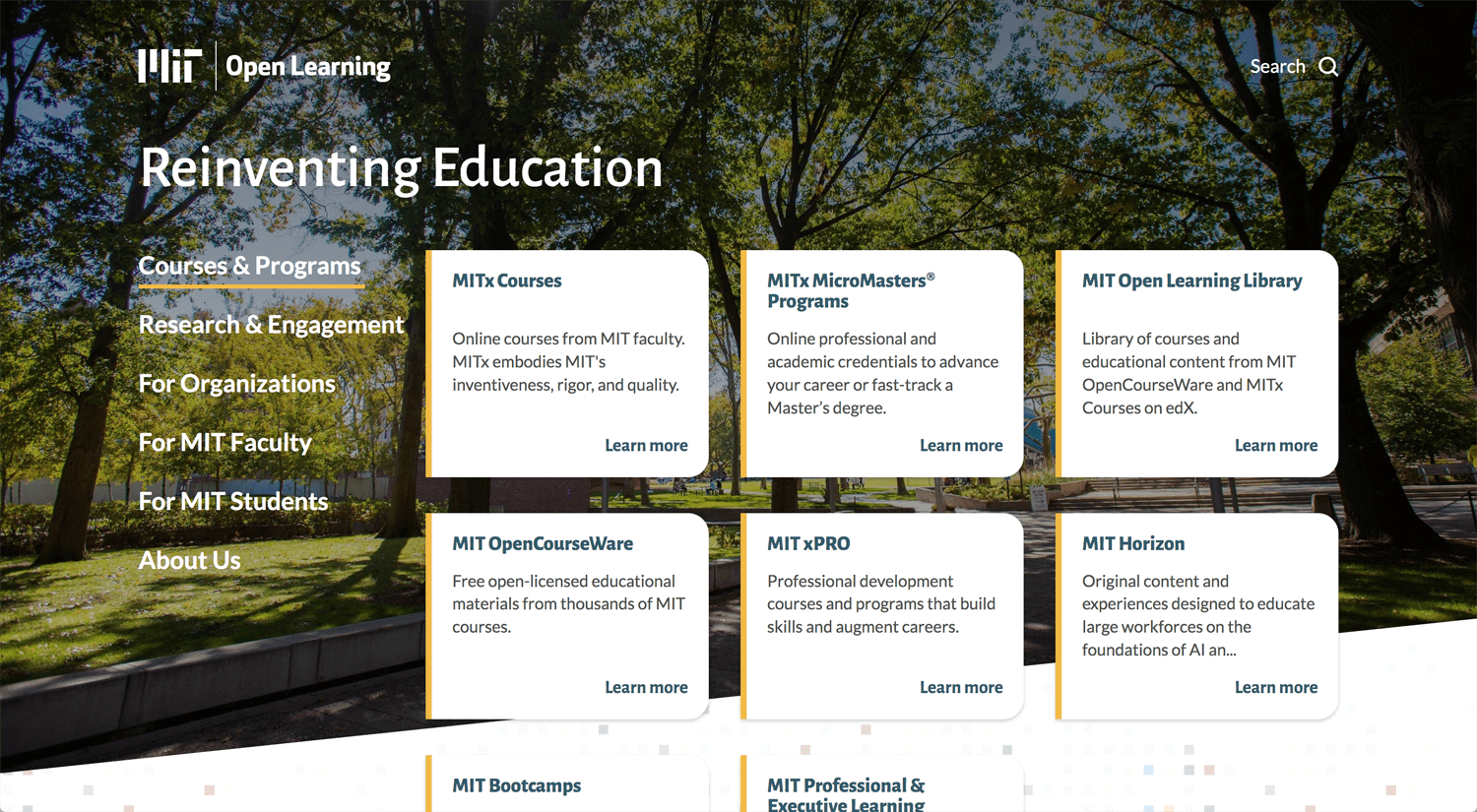Open MIT Open Learning Library title
The image size is (1477, 812).
[1192, 281]
